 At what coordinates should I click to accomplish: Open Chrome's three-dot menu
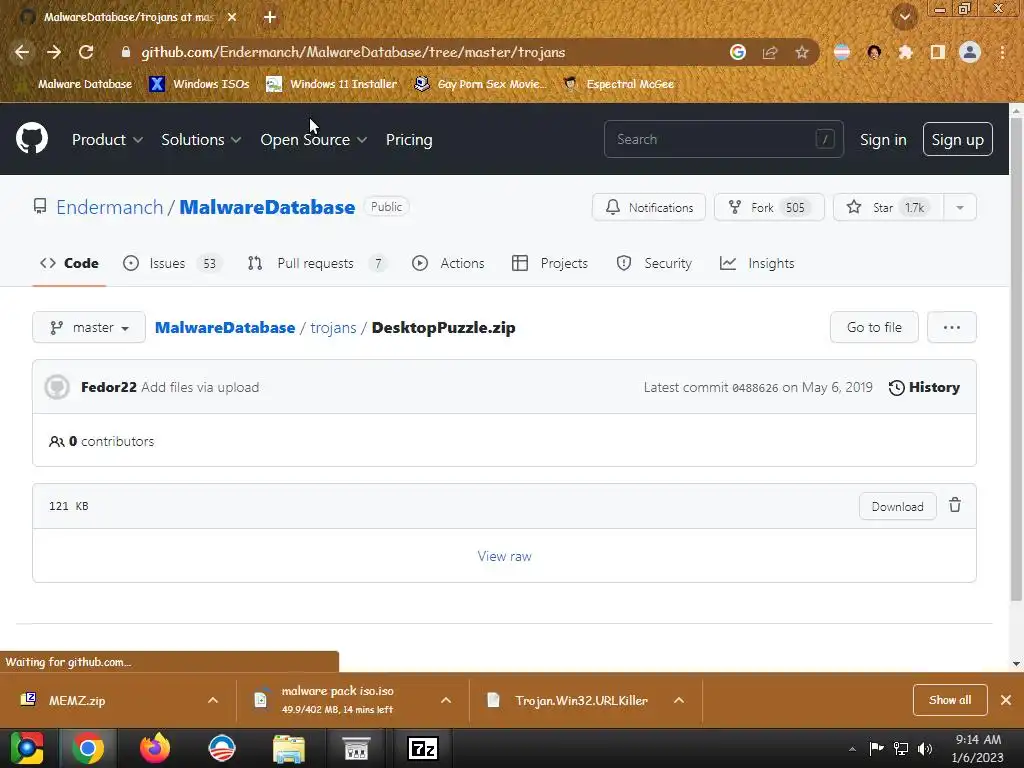coord(1002,52)
